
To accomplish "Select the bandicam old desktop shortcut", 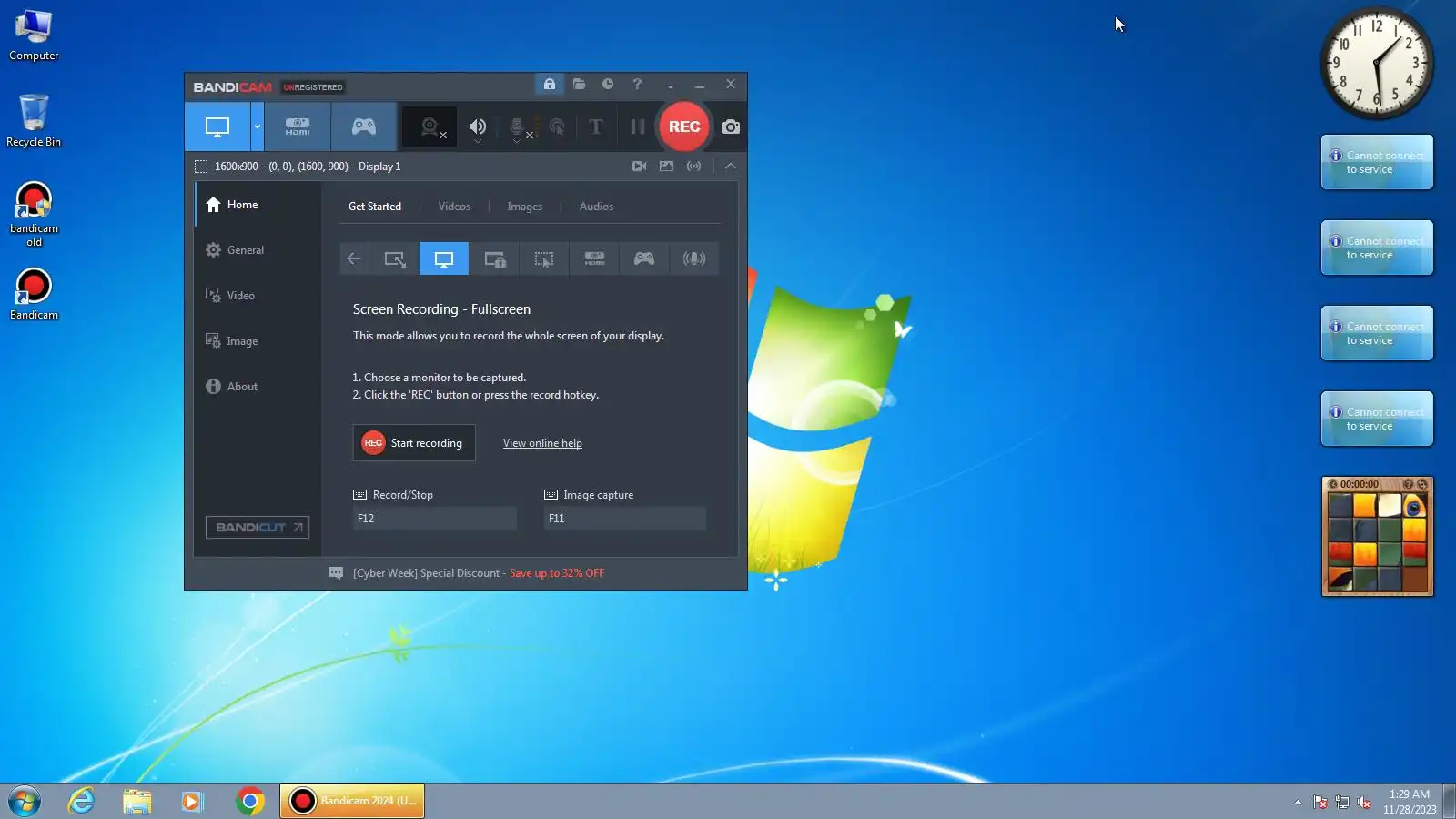I will coord(34,215).
